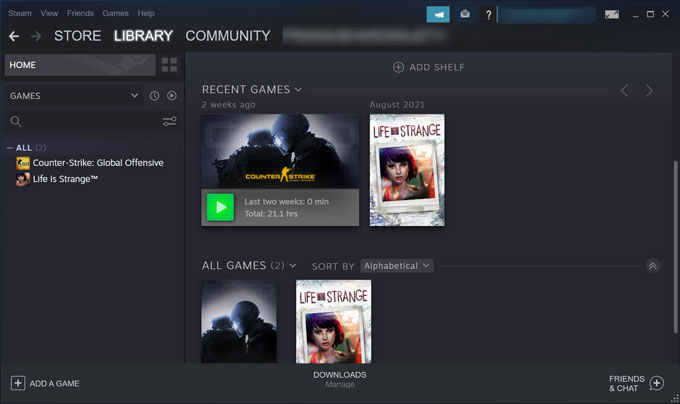Switch to the COMMUNITY tab
The height and width of the screenshot is (404, 680).
228,36
